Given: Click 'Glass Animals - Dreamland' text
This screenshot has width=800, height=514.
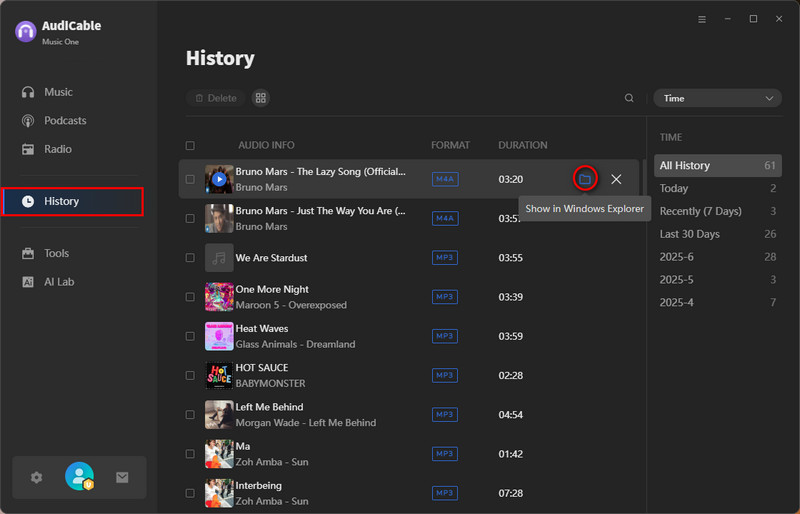Looking at the screenshot, I should point(295,344).
